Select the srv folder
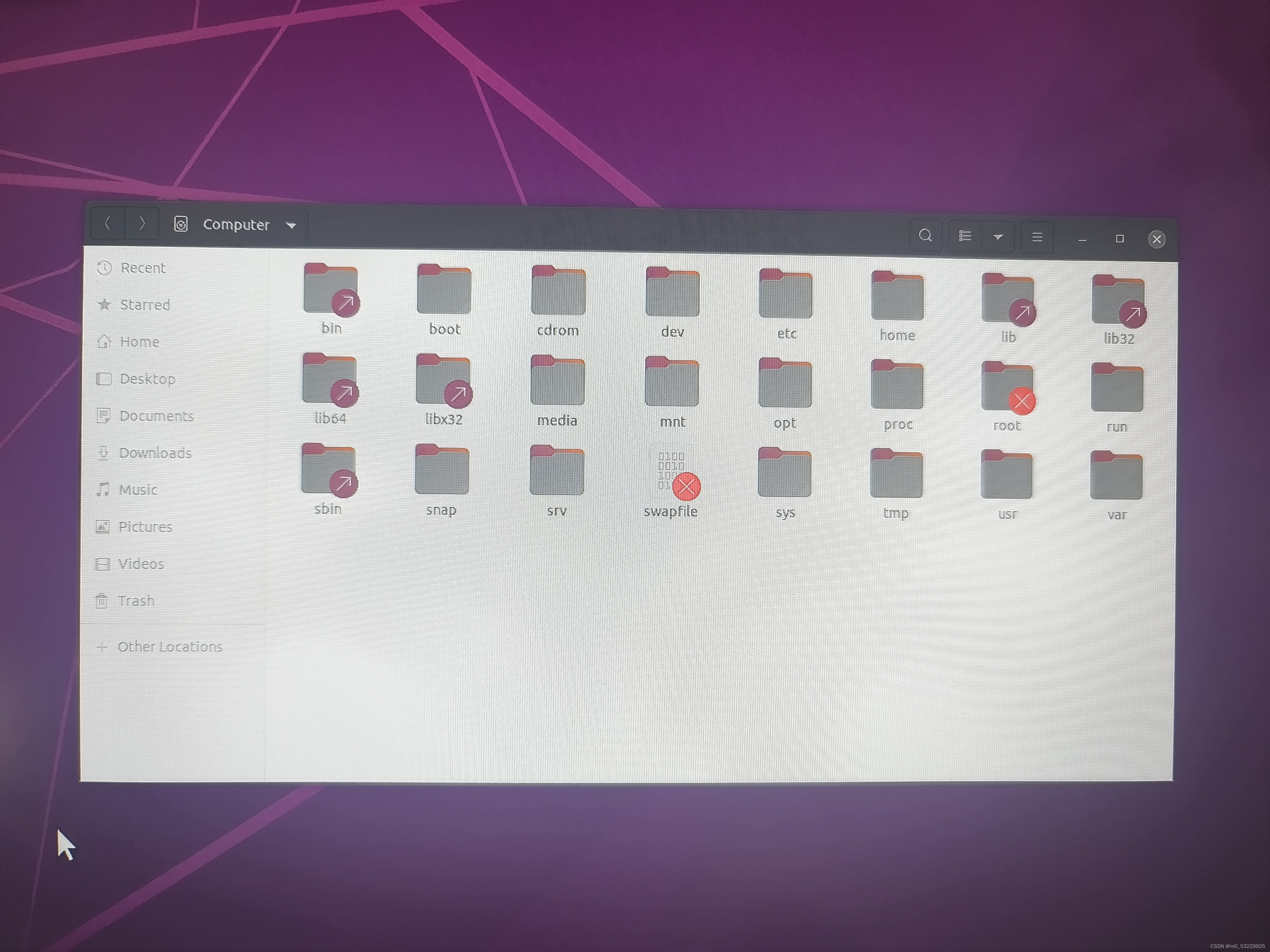The width and height of the screenshot is (1270, 952). [x=556, y=470]
